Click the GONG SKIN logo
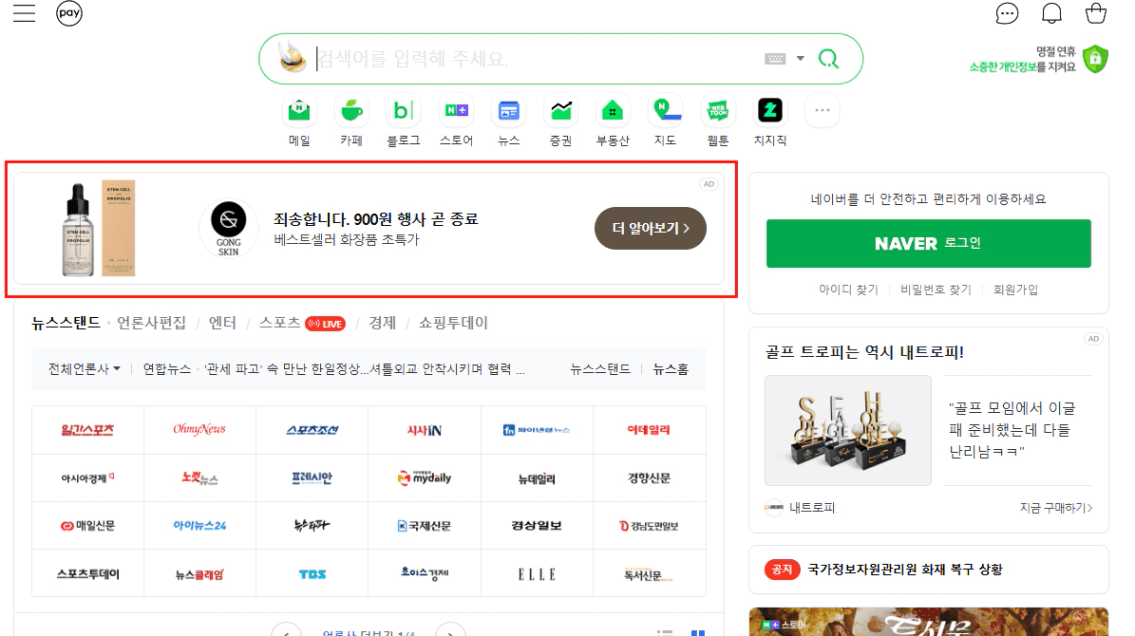1135x636 pixels. coord(228,229)
